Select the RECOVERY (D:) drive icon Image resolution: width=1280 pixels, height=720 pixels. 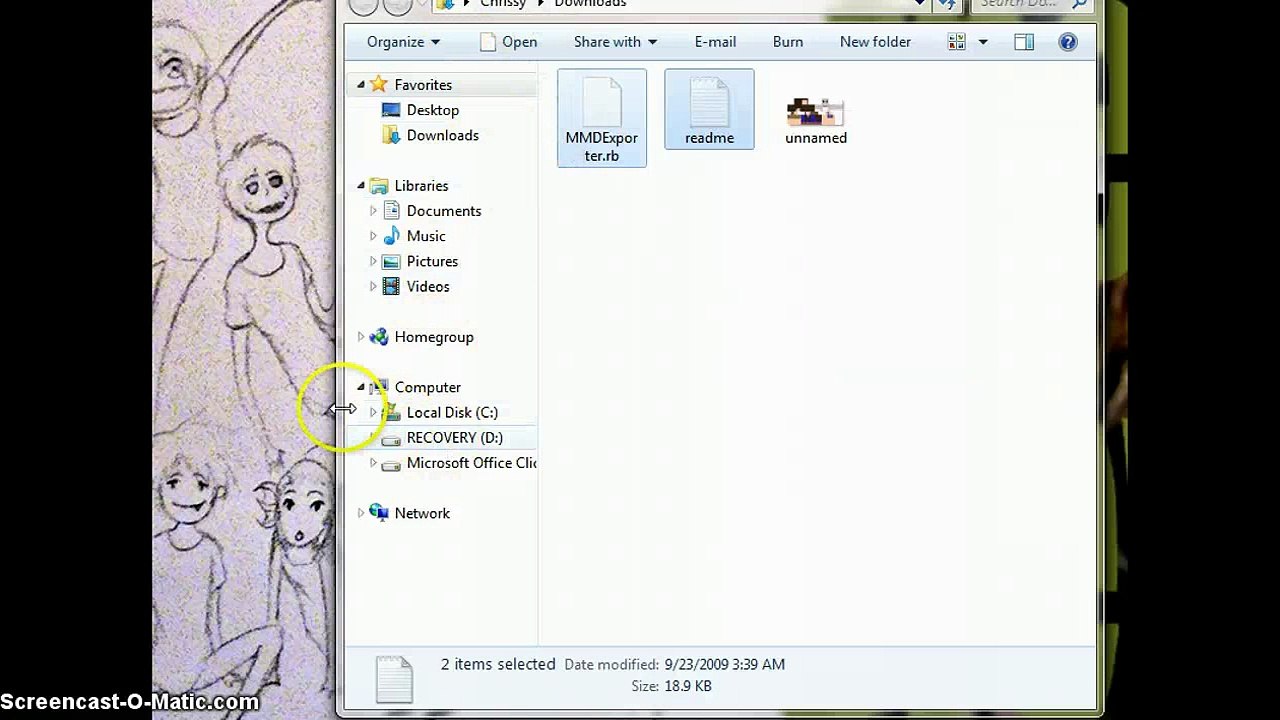391,438
